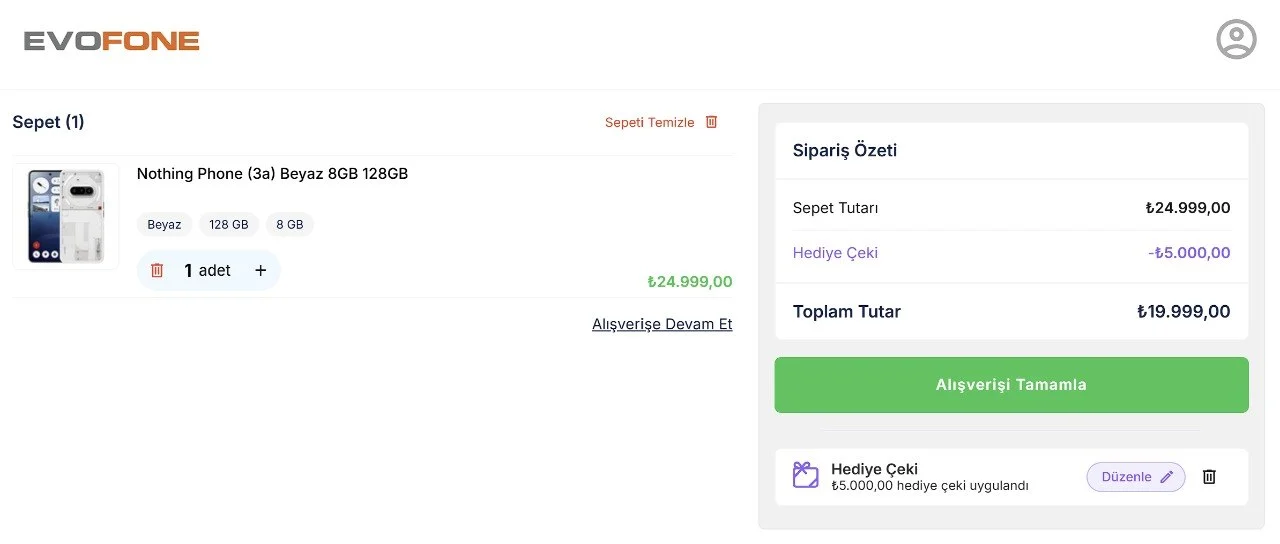
Task: Click the Hediye Çeki row in the order summary
Action: point(1011,253)
